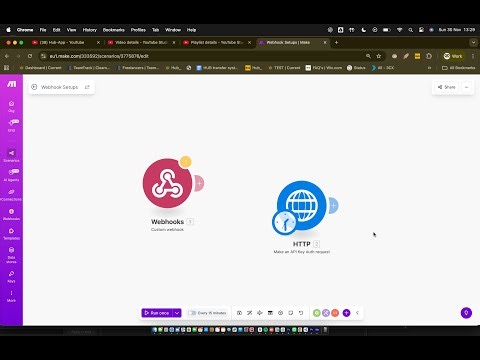
Task: Open Connections in the sidebar
Action: coord(11,195)
